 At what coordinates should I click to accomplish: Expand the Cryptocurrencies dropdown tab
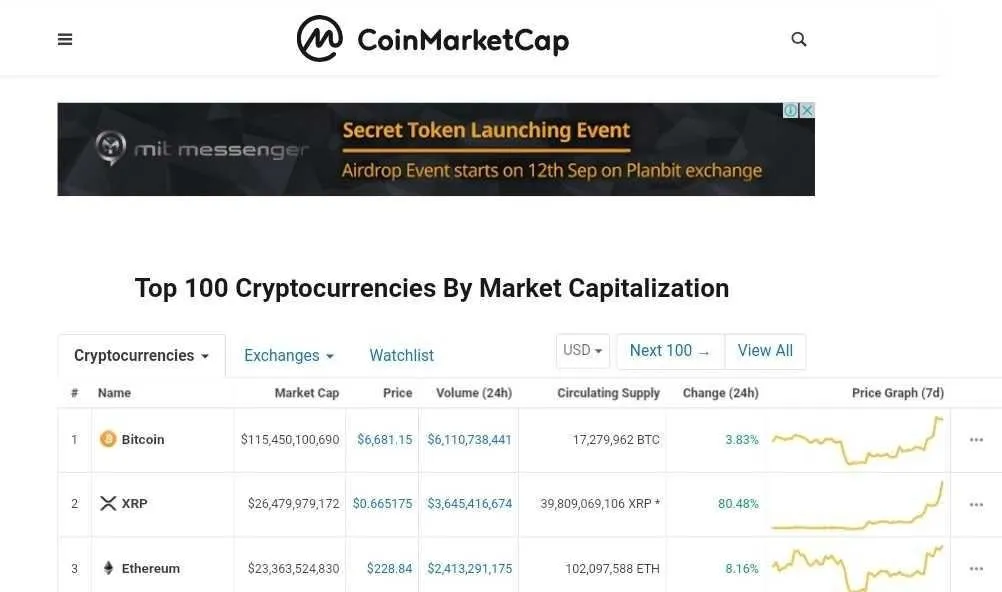point(141,355)
